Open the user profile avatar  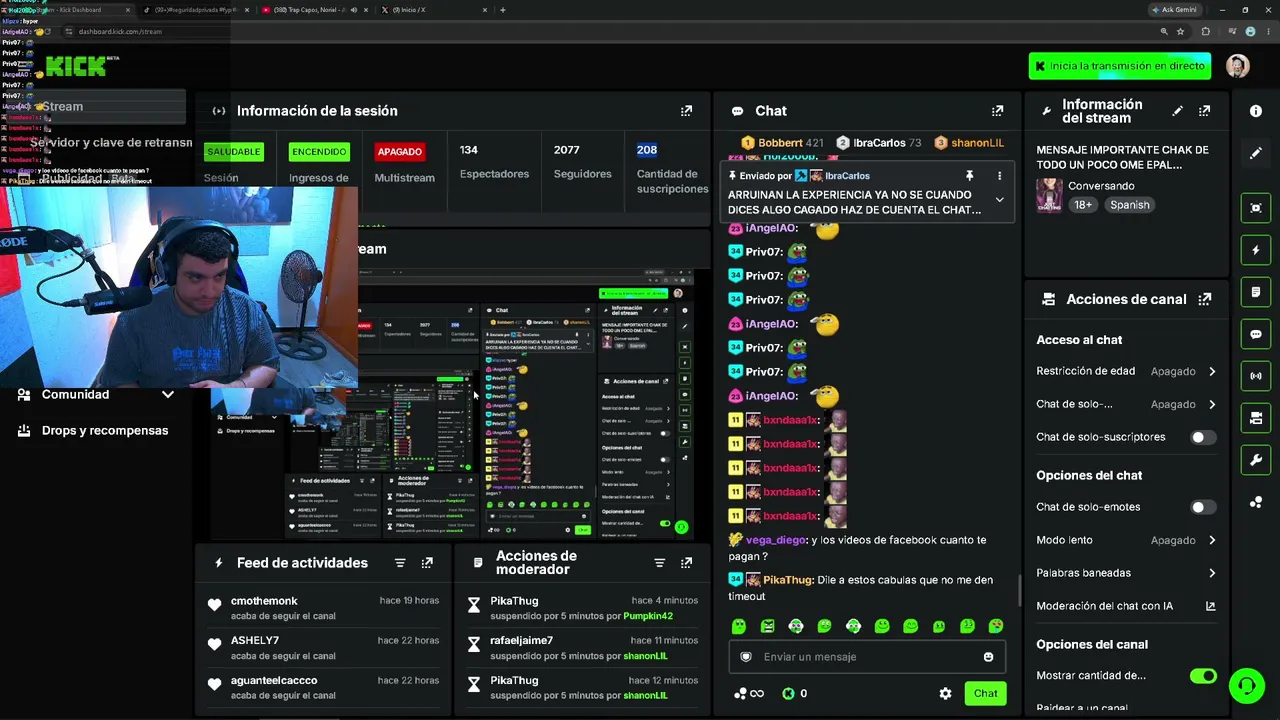click(x=1238, y=66)
